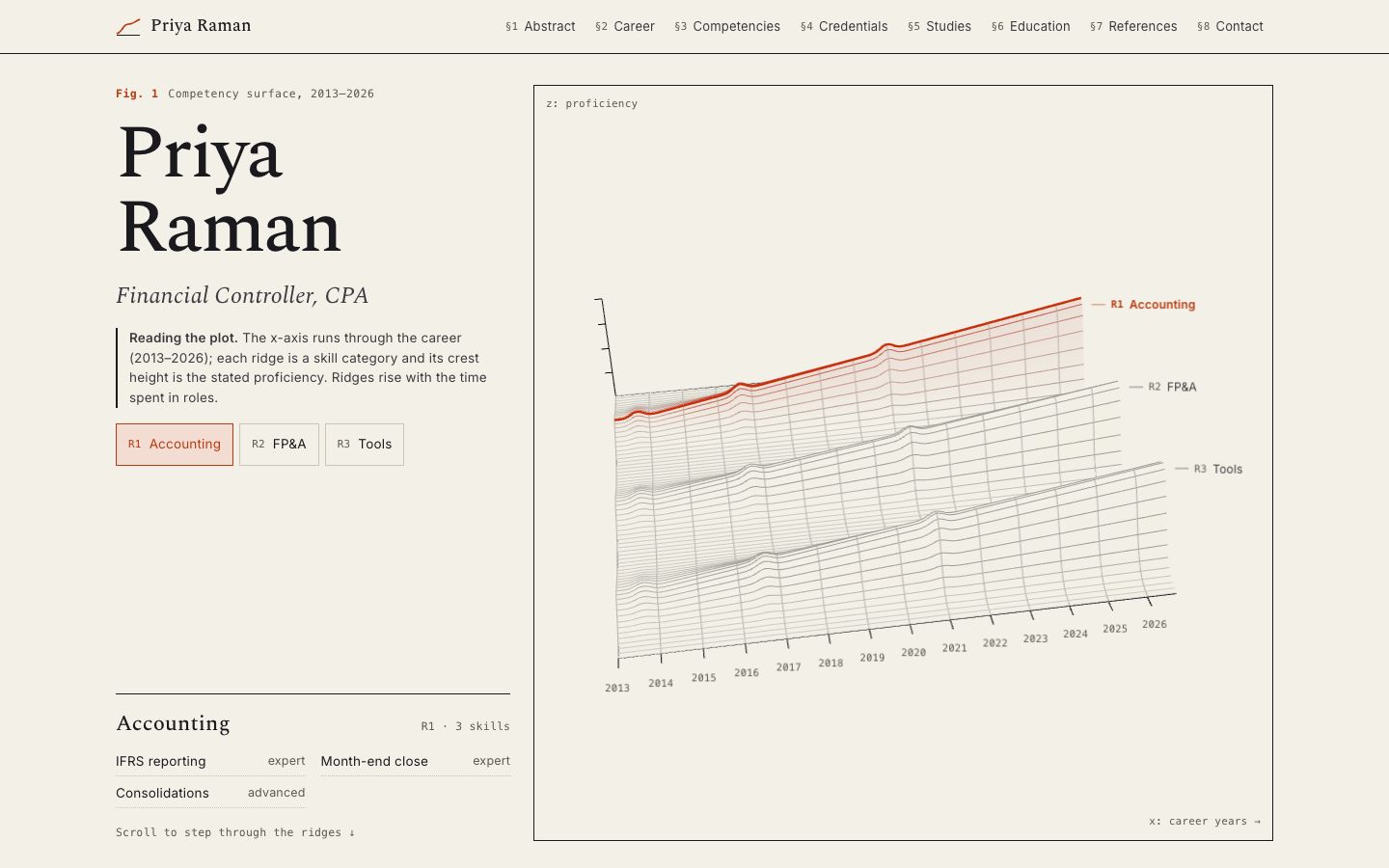Click the 2016 tick label on the x-axis

pos(747,673)
